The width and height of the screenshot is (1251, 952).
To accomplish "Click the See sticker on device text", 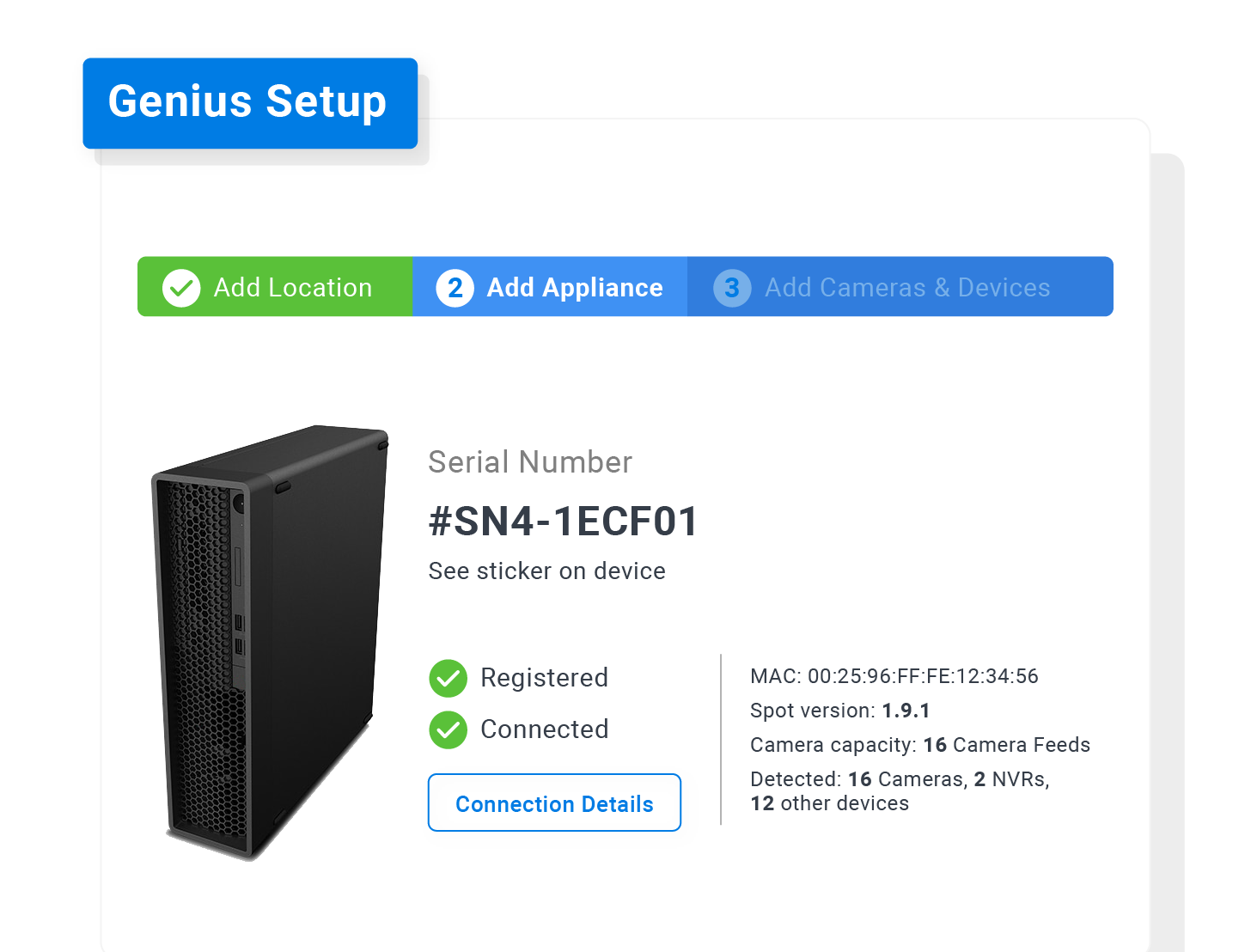I will click(x=546, y=571).
